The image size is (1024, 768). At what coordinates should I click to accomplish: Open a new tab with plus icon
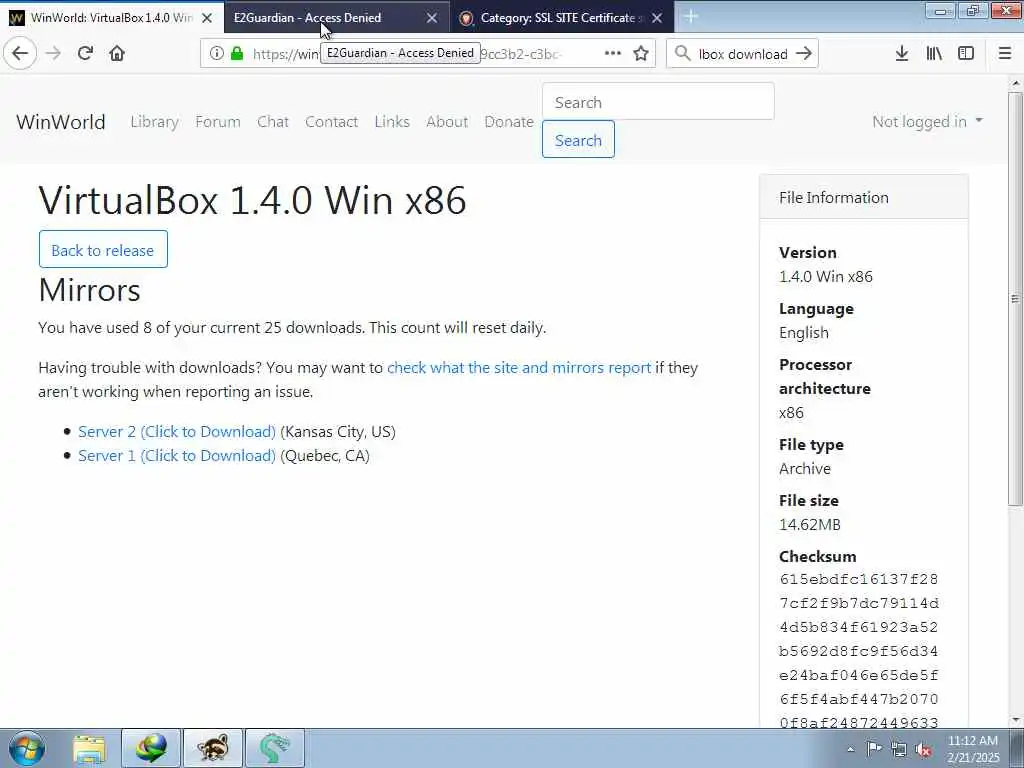691,17
